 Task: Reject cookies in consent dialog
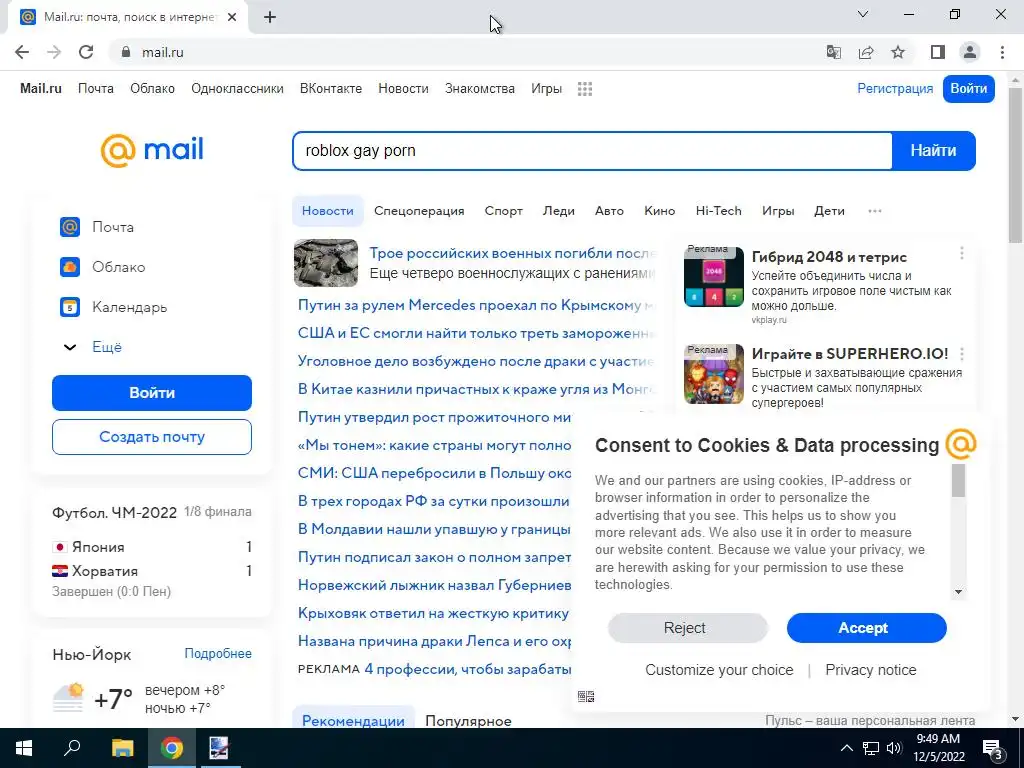pyautogui.click(x=688, y=628)
